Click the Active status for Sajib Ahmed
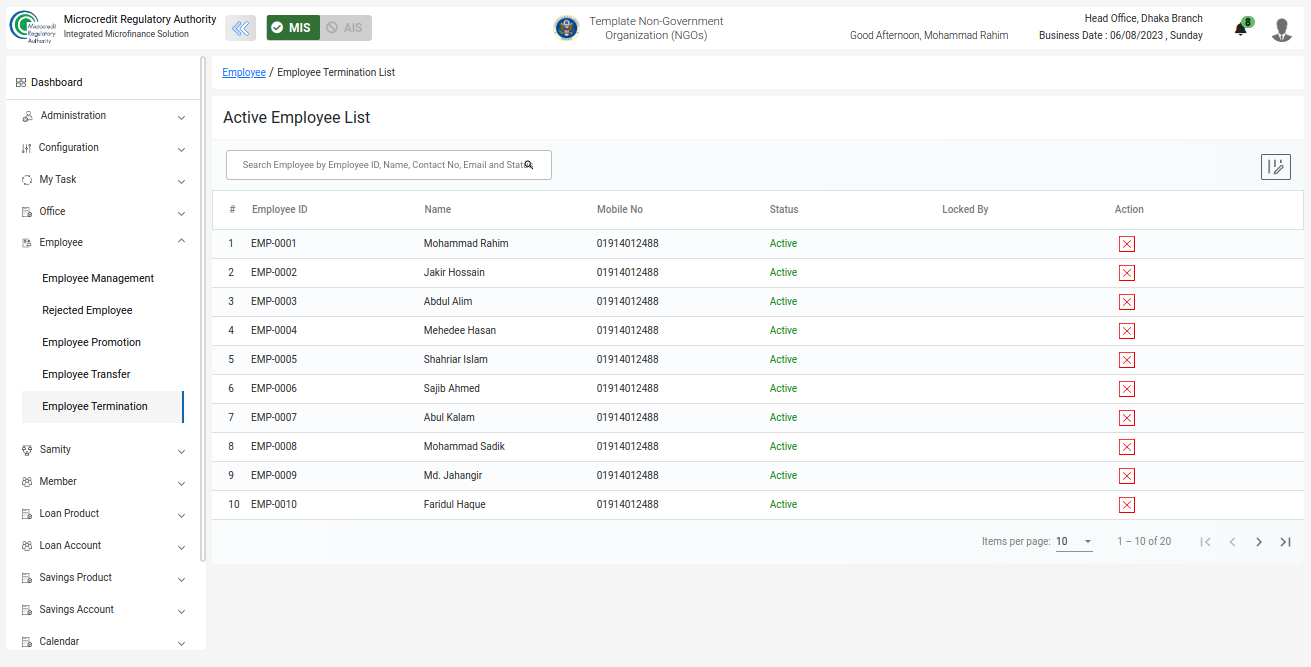1311x667 pixels. pyautogui.click(x=783, y=389)
